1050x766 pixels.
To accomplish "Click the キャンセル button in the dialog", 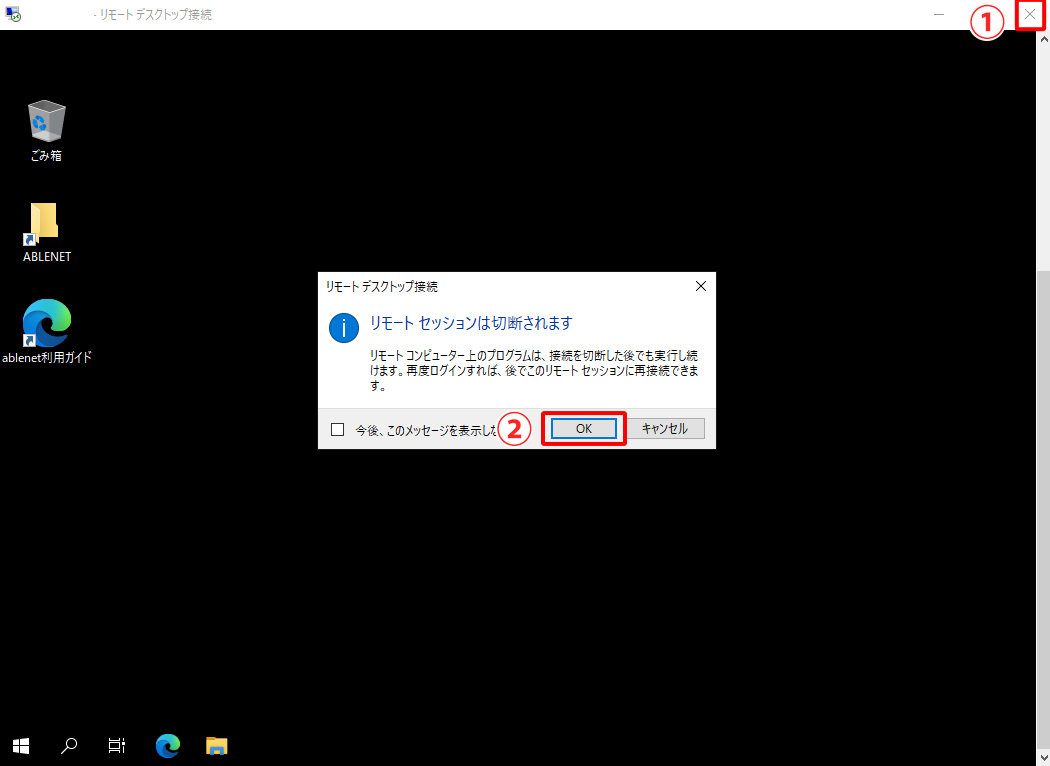I will coord(665,428).
